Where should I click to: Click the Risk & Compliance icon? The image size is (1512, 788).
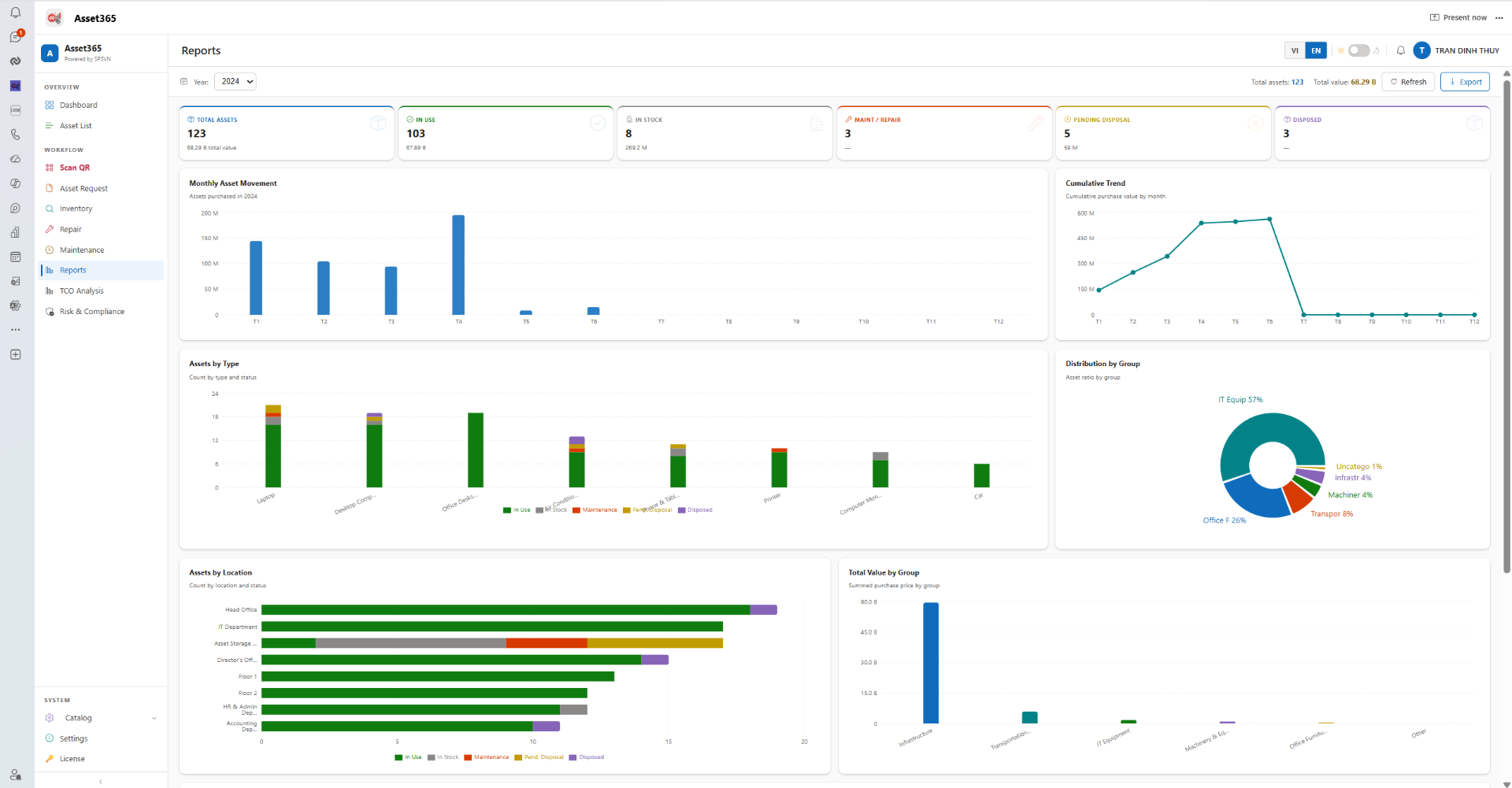click(50, 312)
